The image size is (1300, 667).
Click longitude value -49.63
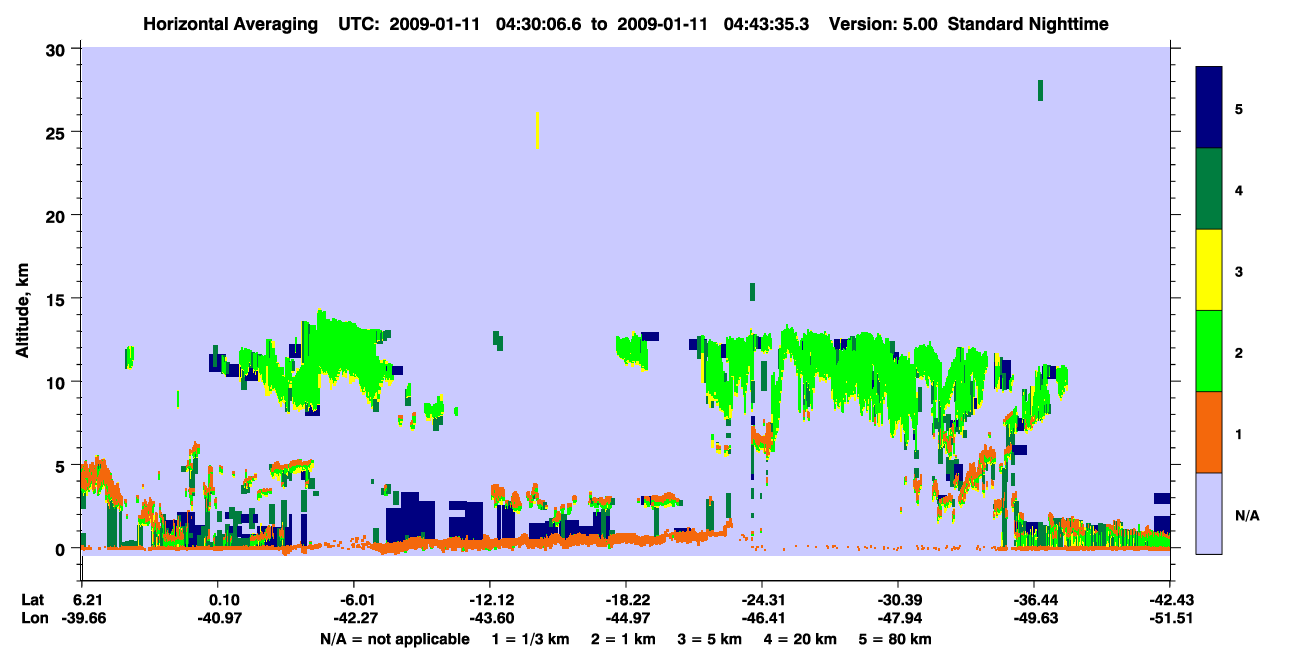(1034, 619)
